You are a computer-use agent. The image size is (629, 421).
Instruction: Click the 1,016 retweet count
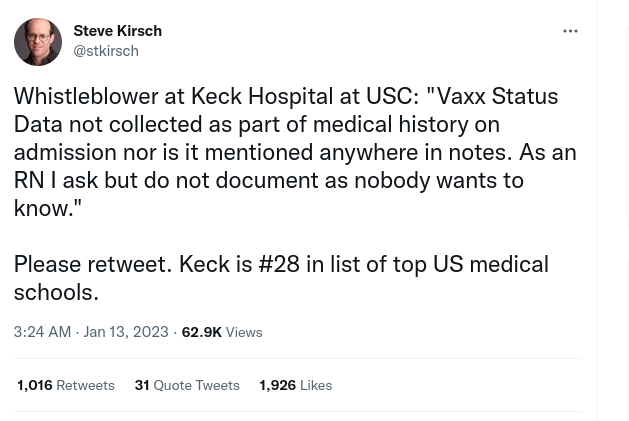point(34,385)
